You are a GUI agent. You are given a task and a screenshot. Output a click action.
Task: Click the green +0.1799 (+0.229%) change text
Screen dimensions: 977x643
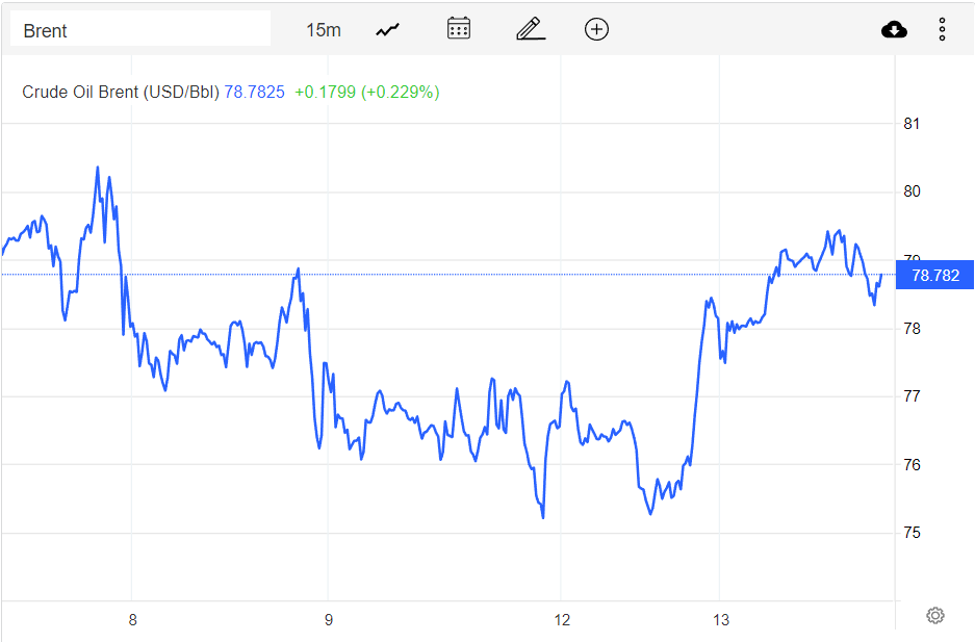point(367,92)
